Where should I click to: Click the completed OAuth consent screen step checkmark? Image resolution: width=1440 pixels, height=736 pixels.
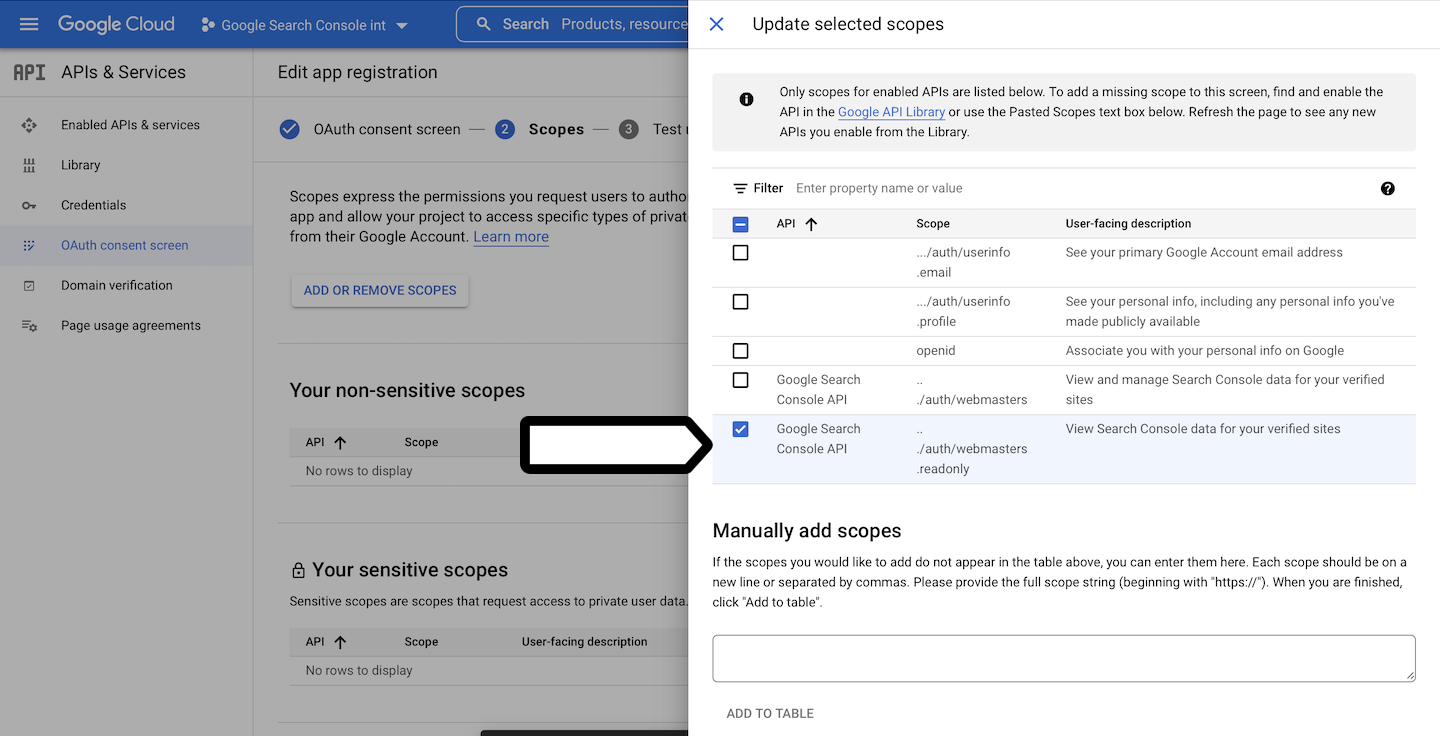pyautogui.click(x=290, y=129)
